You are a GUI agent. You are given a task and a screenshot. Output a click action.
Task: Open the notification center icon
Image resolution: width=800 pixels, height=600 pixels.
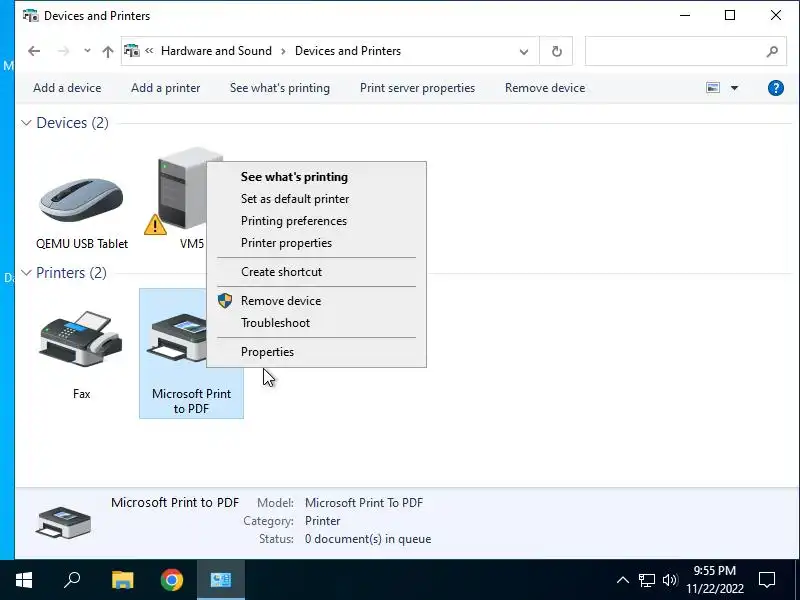point(767,580)
